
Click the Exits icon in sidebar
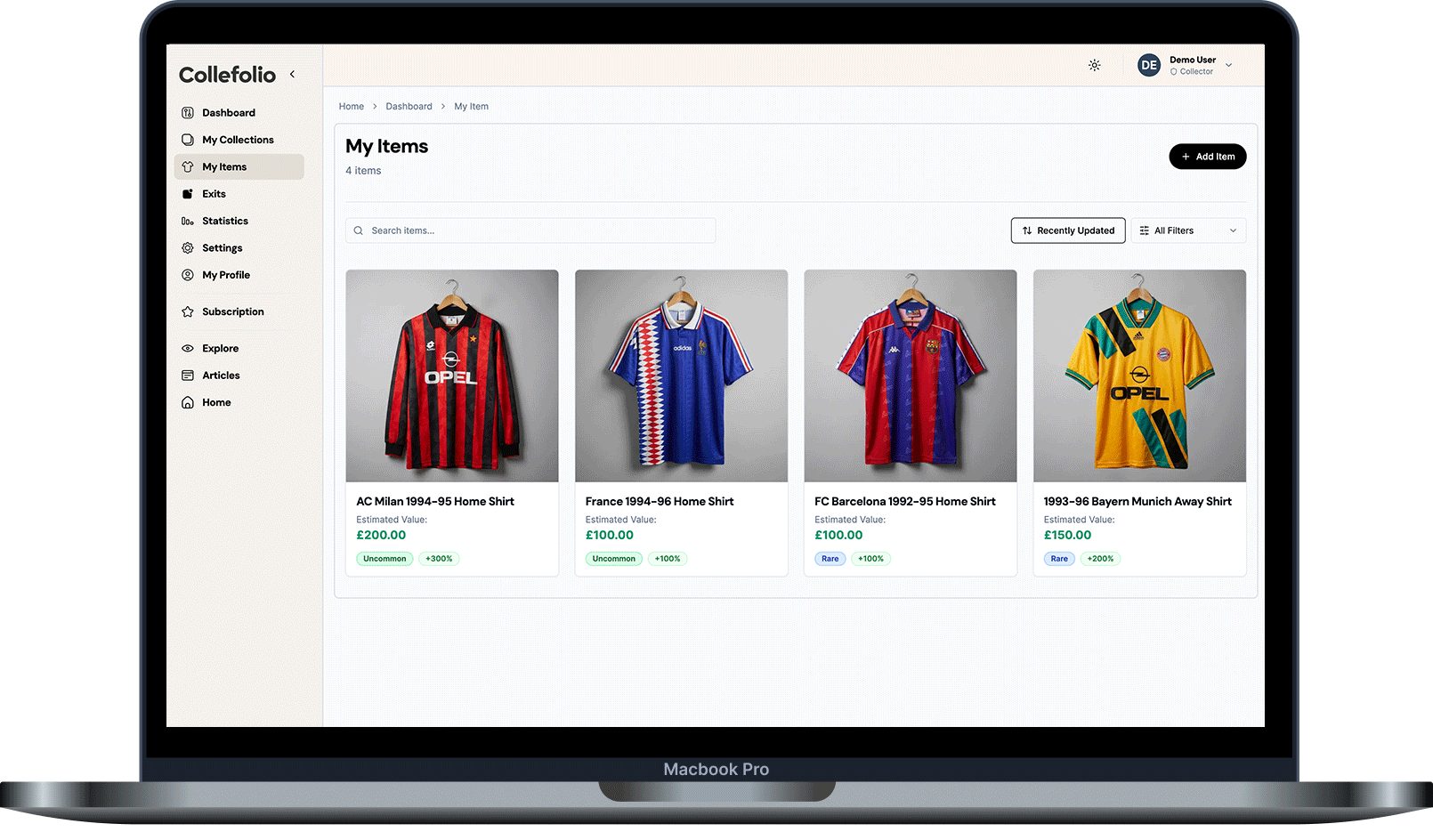coord(188,194)
